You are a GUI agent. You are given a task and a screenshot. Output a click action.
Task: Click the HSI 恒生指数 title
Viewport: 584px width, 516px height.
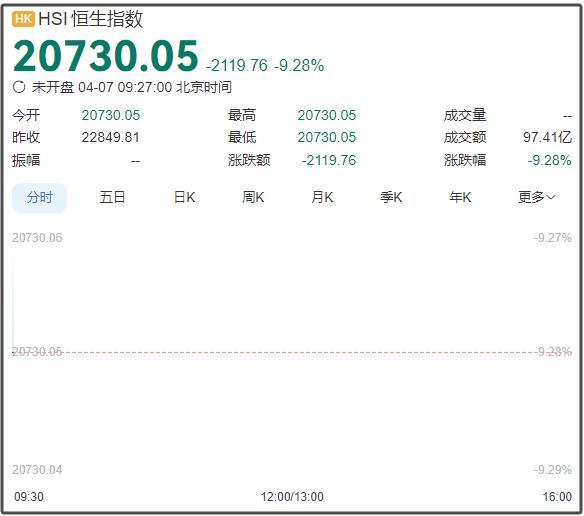click(91, 19)
